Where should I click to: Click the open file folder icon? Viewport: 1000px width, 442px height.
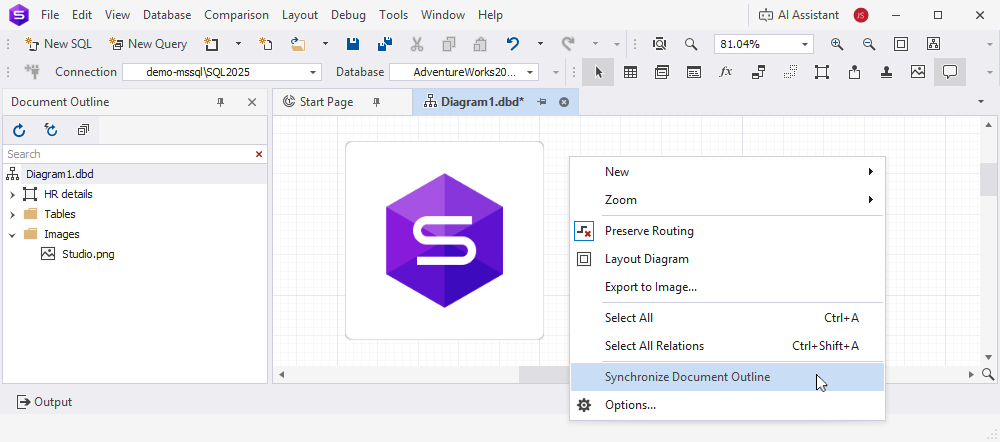(298, 44)
